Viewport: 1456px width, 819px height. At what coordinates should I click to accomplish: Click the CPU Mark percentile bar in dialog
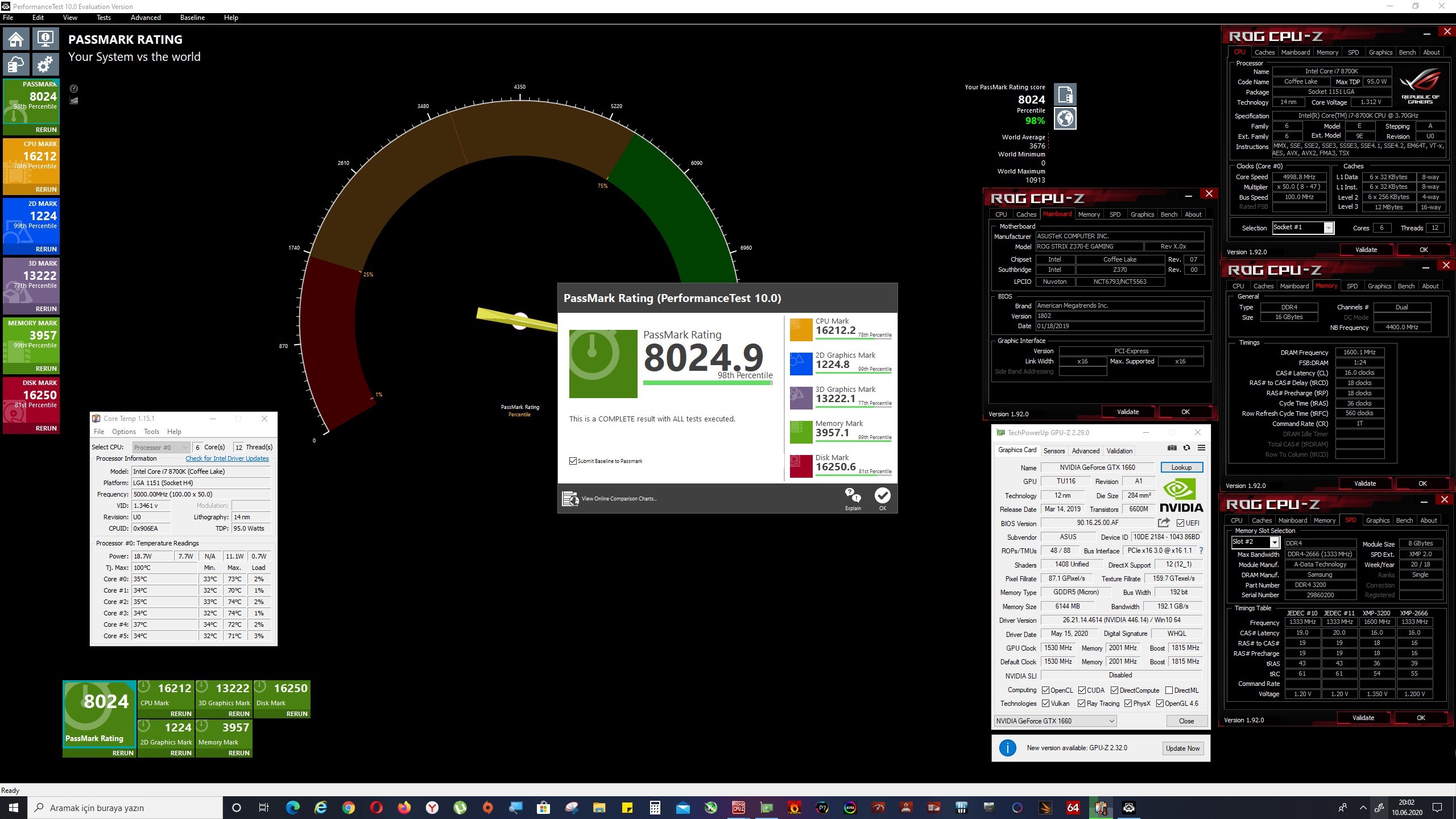coord(854,339)
